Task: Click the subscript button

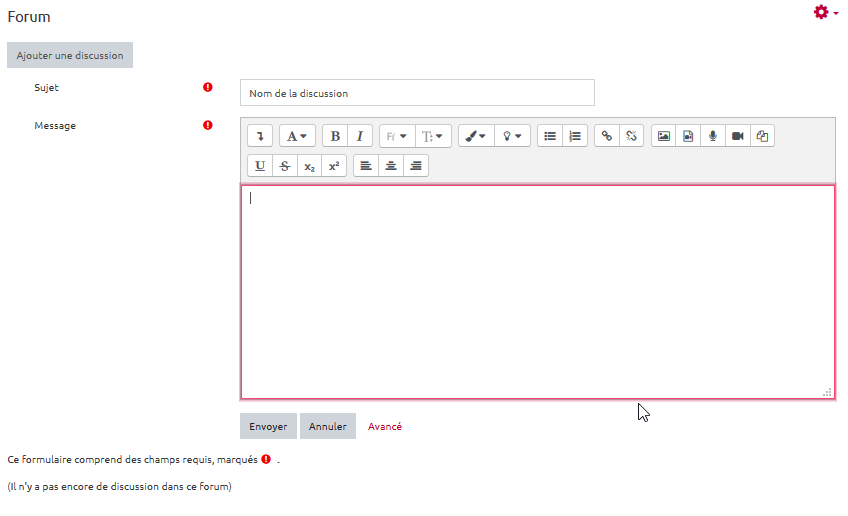Action: click(x=310, y=166)
